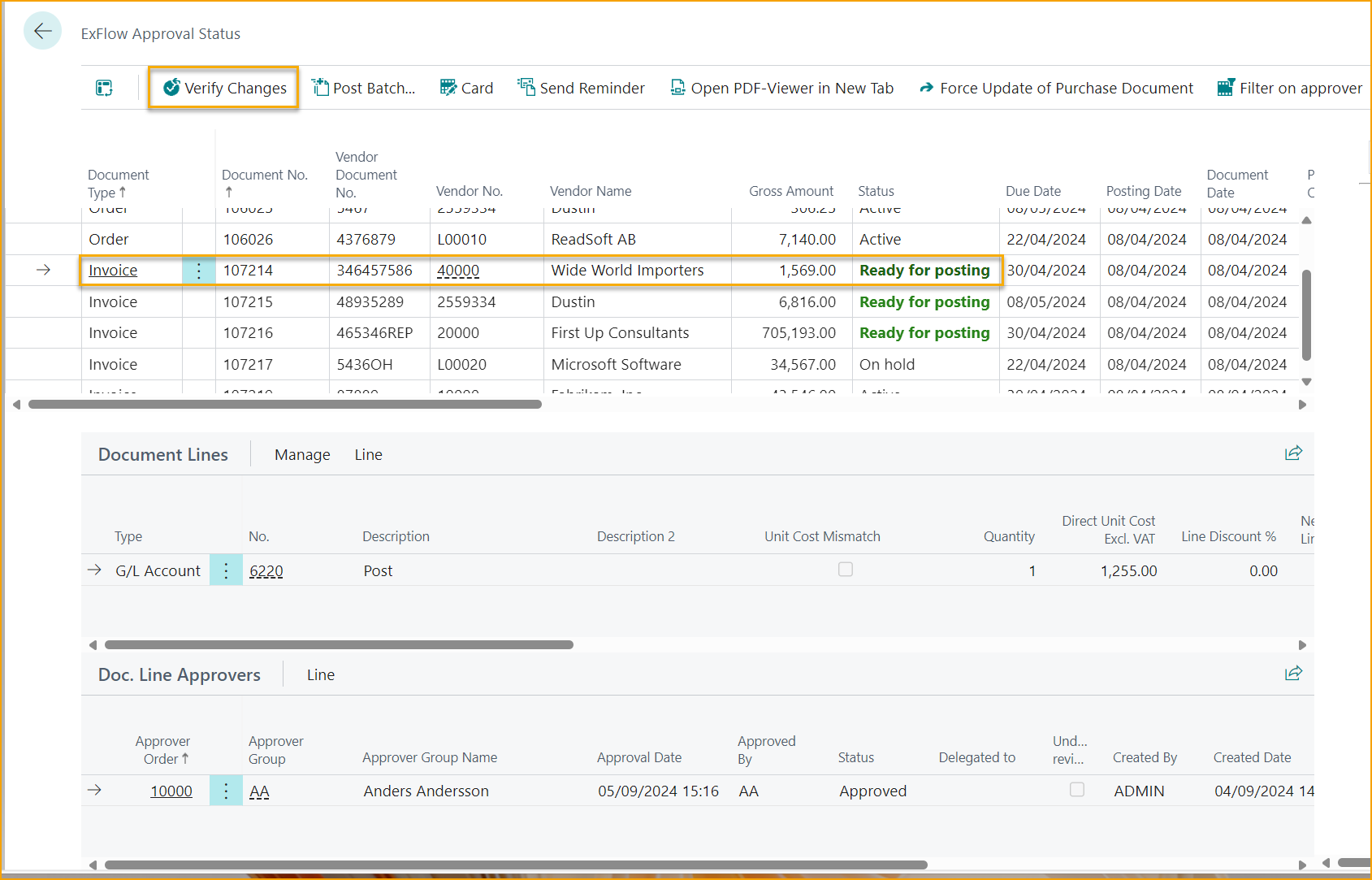Viewport: 1372px width, 880px height.
Task: Click the share icon on Doc. Line Approvers
Action: tap(1293, 673)
